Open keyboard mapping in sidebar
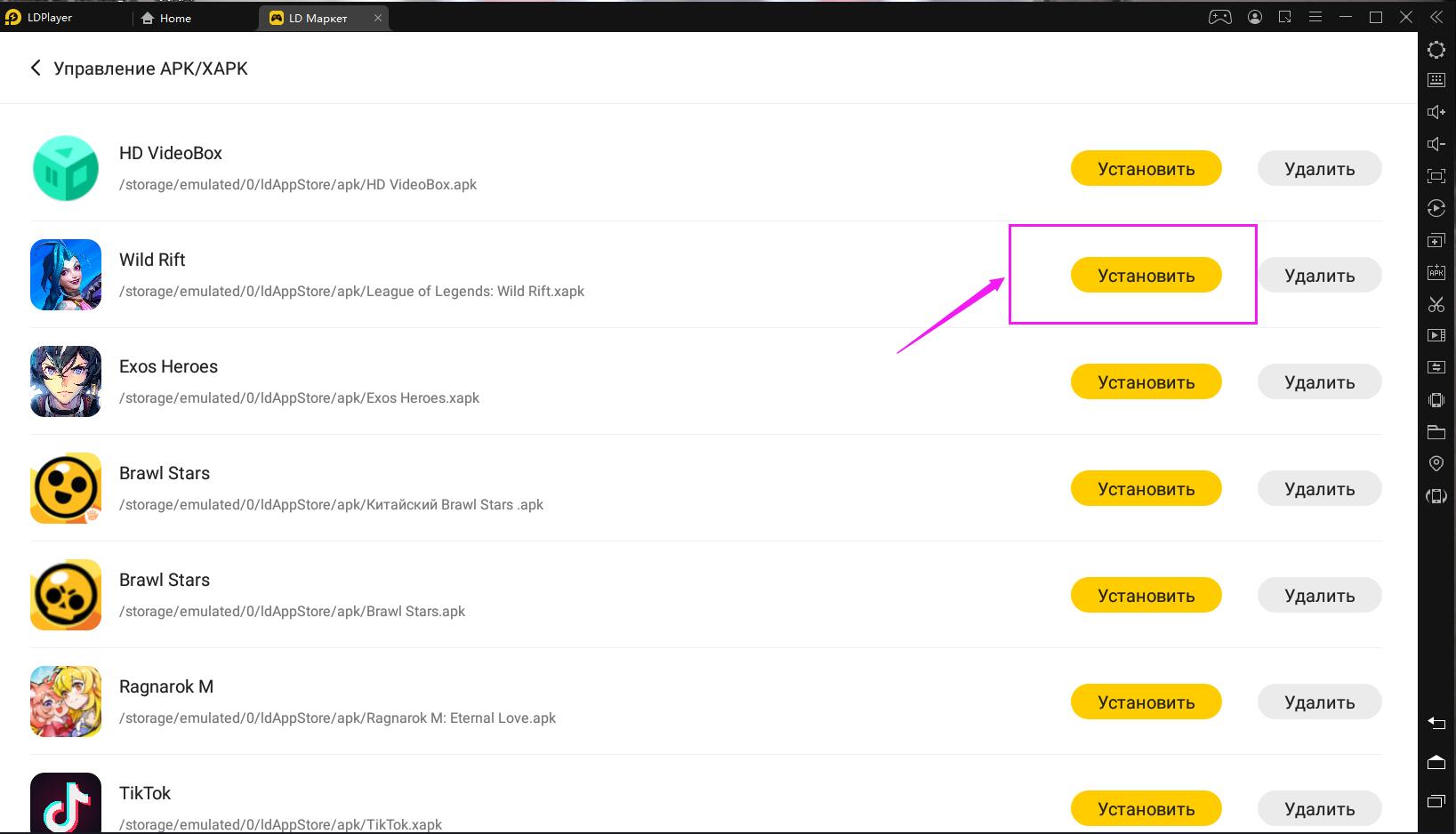Screen dimensions: 1456x834 [1436, 80]
